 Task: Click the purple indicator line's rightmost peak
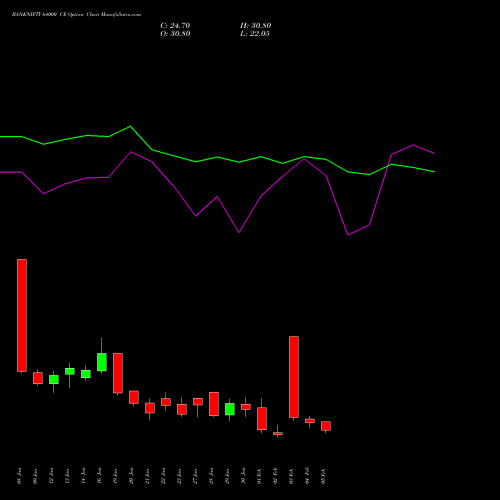pos(413,145)
